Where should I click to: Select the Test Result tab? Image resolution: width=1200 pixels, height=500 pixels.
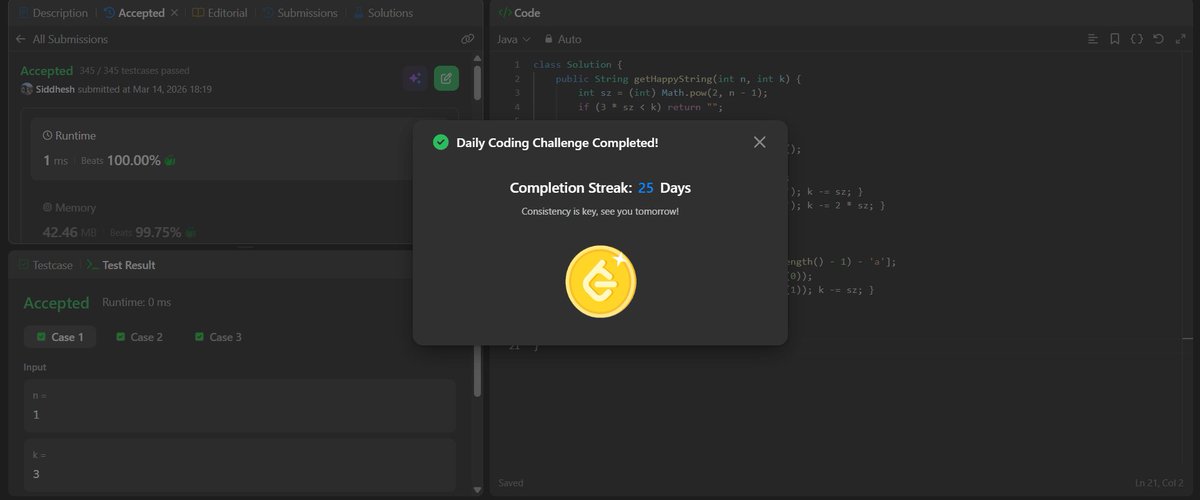pyautogui.click(x=121, y=265)
